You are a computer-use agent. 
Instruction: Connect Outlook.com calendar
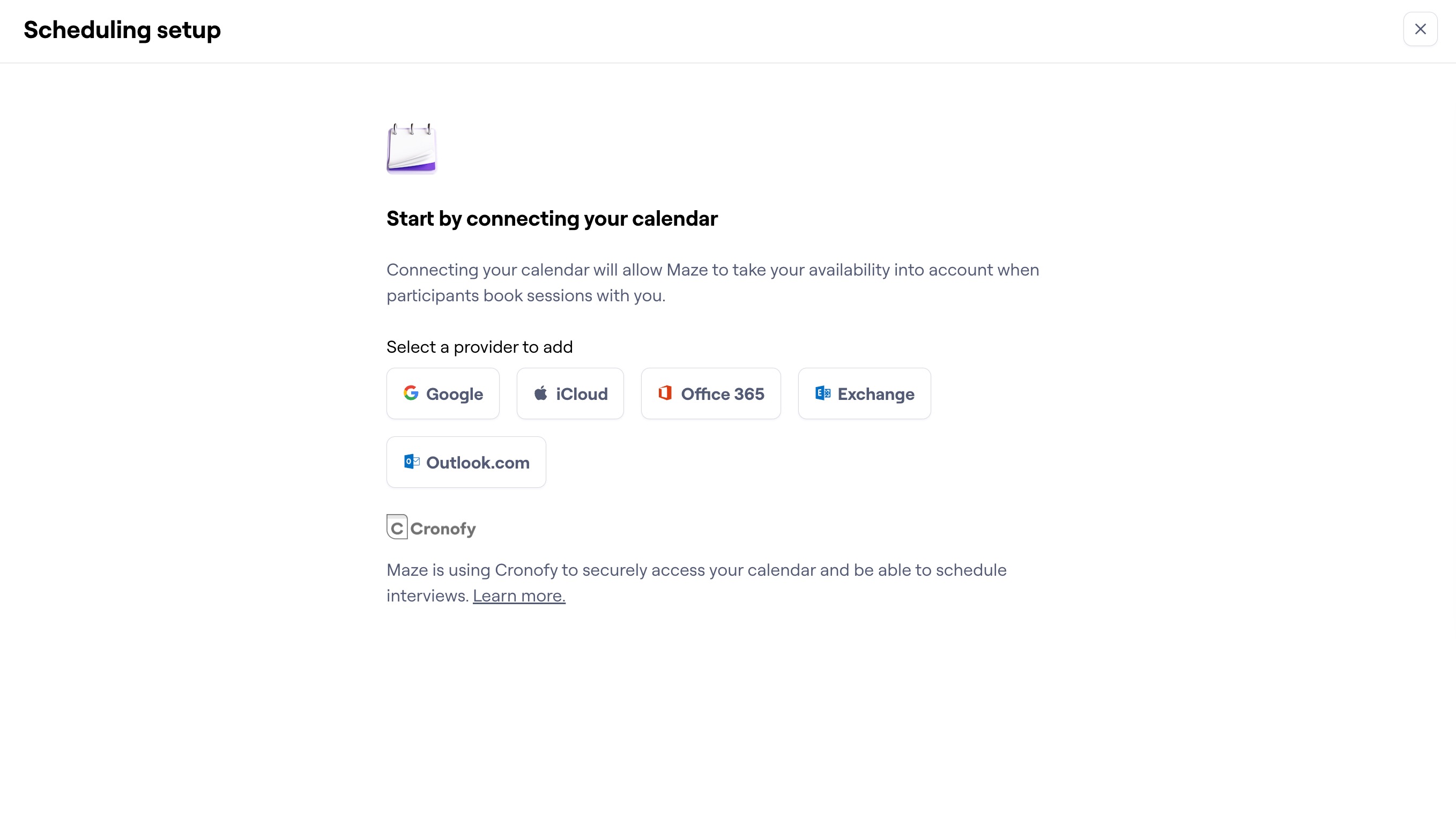point(466,462)
